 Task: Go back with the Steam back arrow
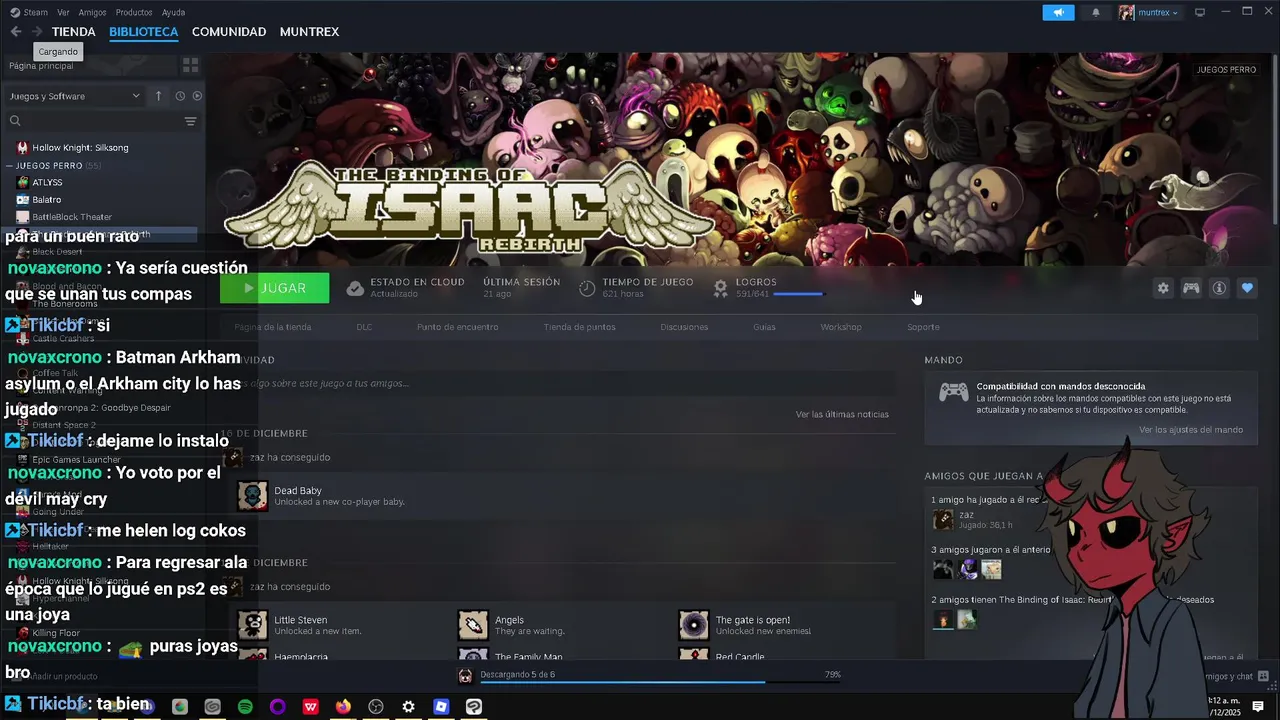[16, 32]
